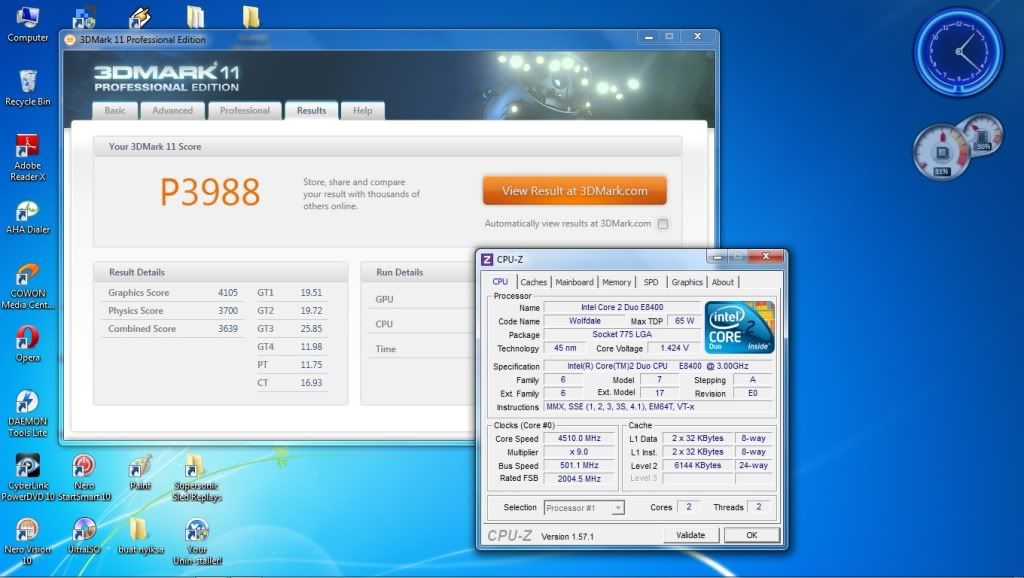Viewport: 1024px width, 578px height.
Task: Click the CPU meter gadget dial
Action: point(941,152)
